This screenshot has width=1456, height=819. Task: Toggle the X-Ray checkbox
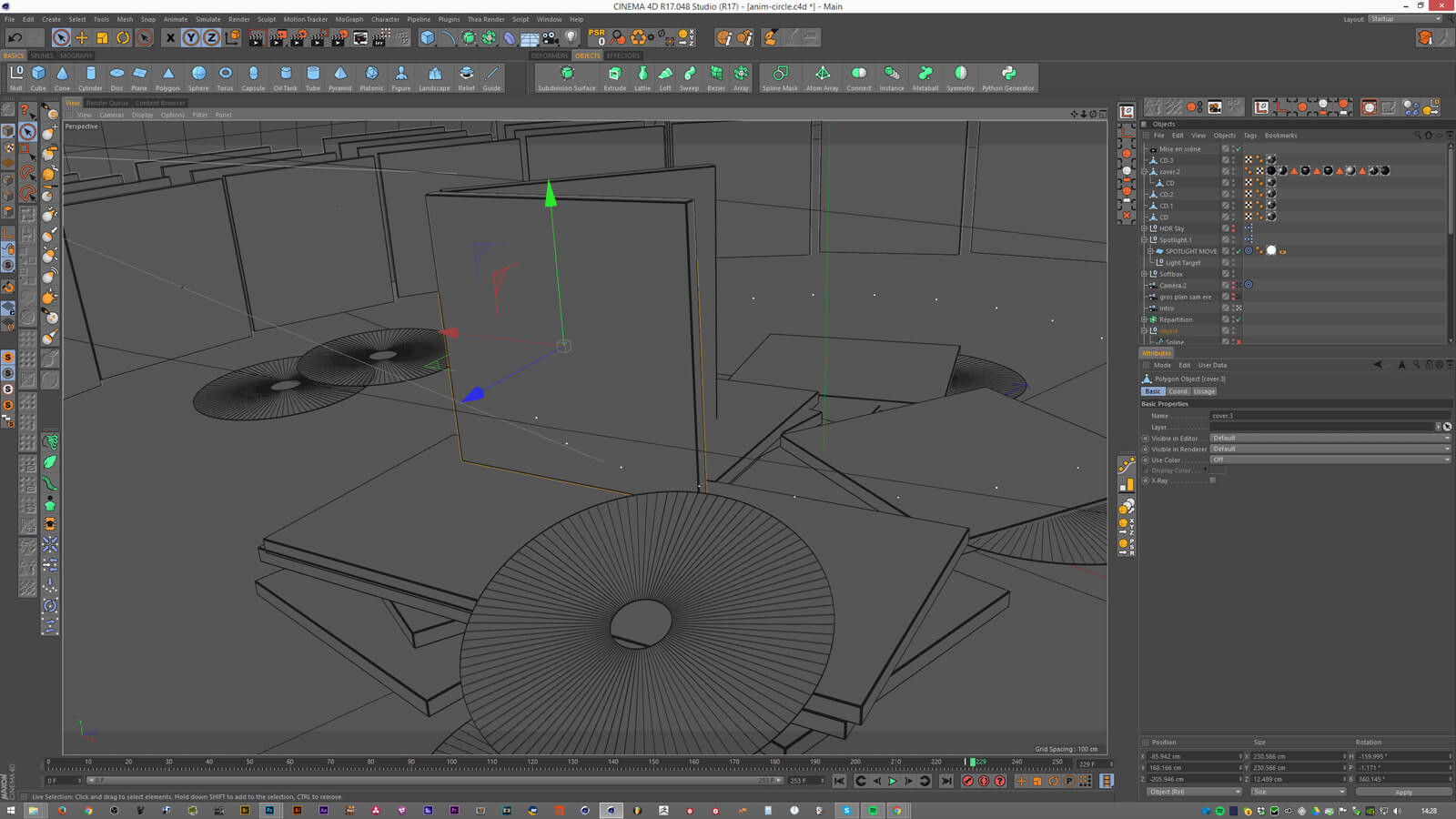(x=1212, y=480)
